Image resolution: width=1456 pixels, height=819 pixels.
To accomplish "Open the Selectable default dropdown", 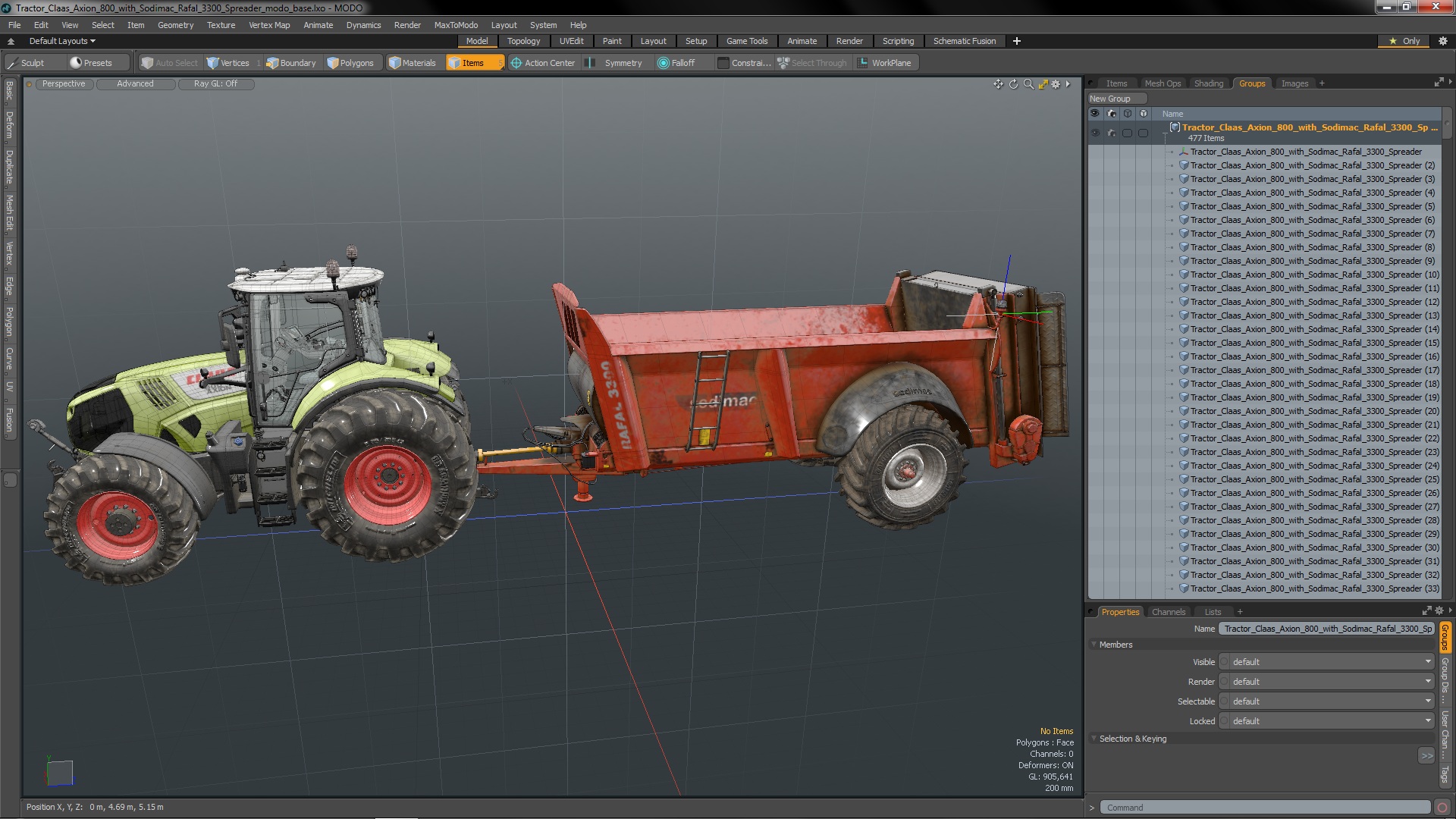I will (1331, 701).
